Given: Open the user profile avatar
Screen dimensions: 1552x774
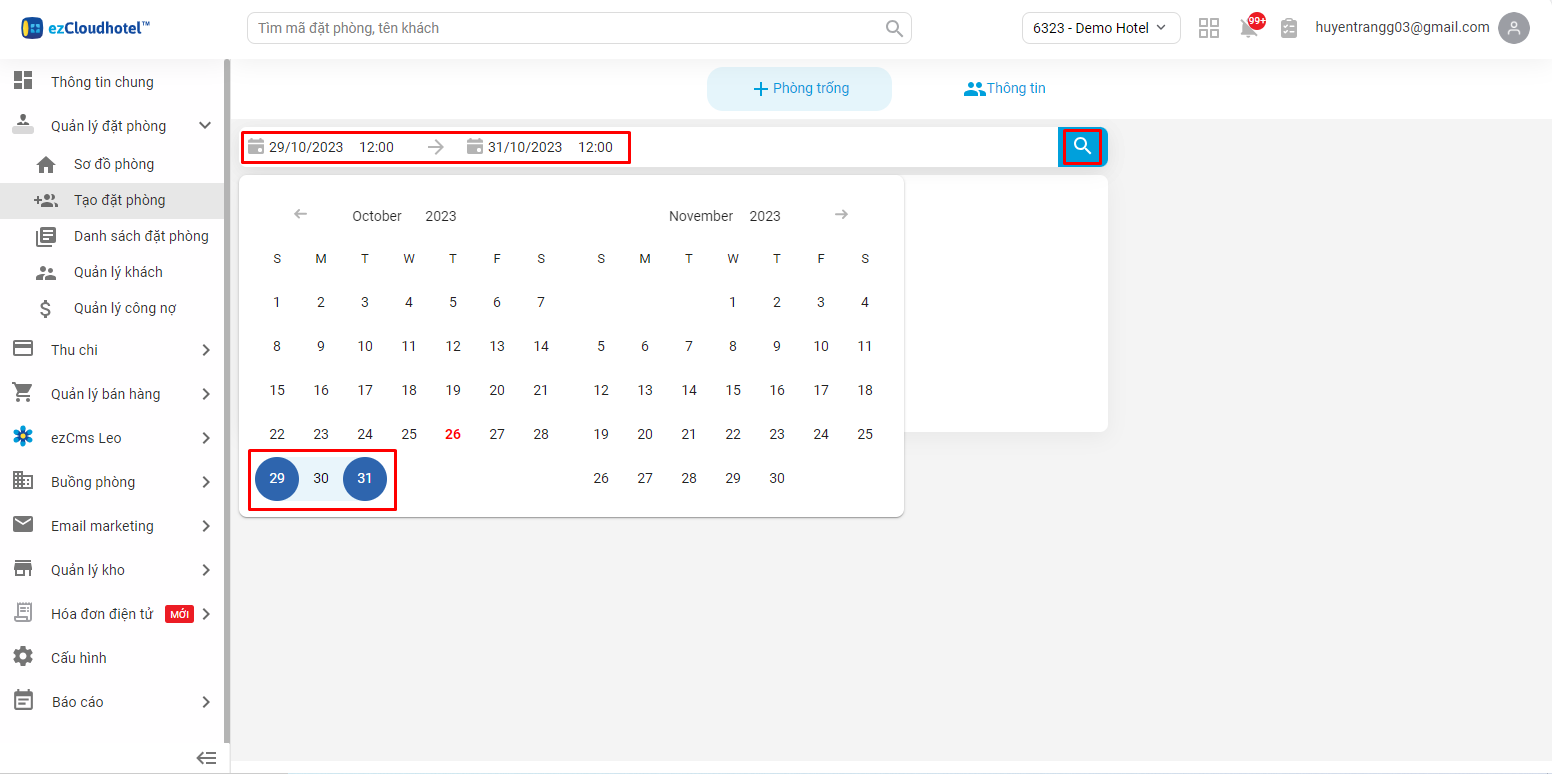Looking at the screenshot, I should (1514, 28).
